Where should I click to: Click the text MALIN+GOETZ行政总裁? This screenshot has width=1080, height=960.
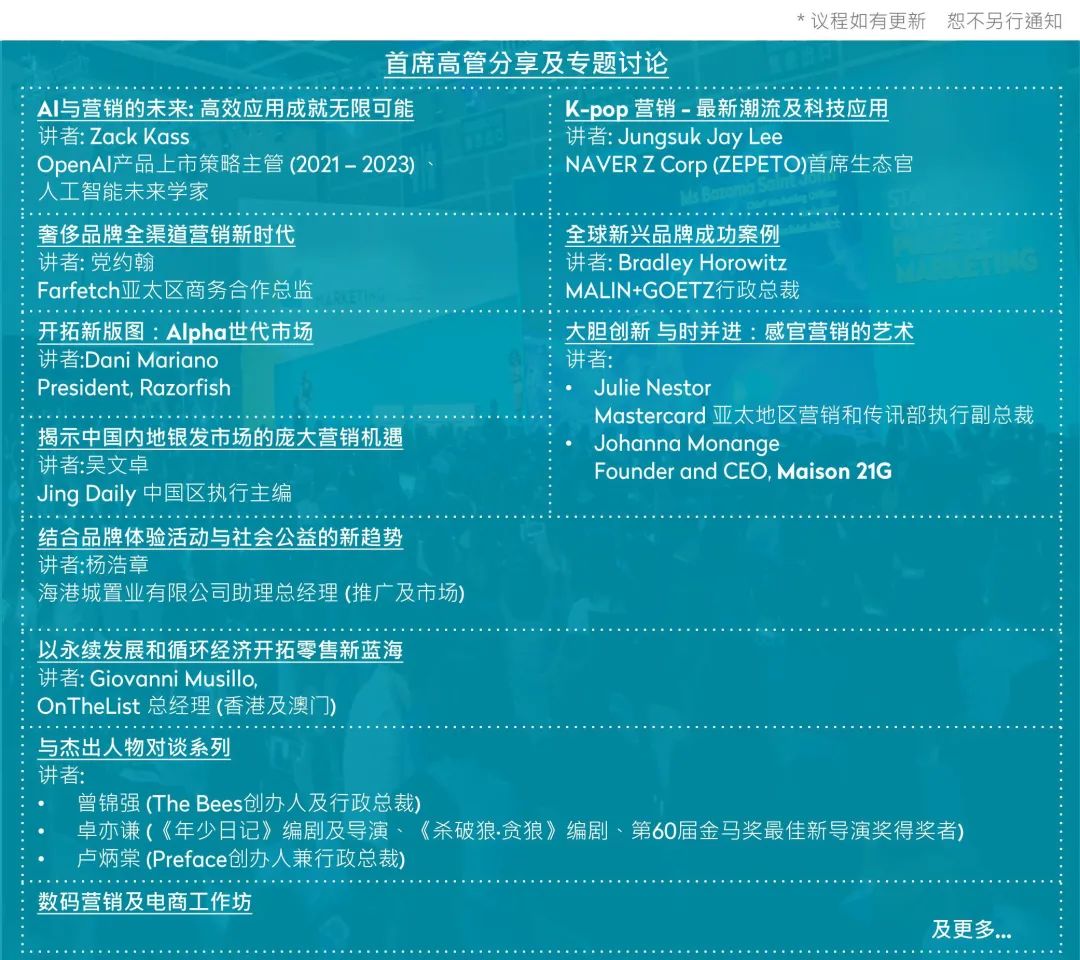click(683, 290)
